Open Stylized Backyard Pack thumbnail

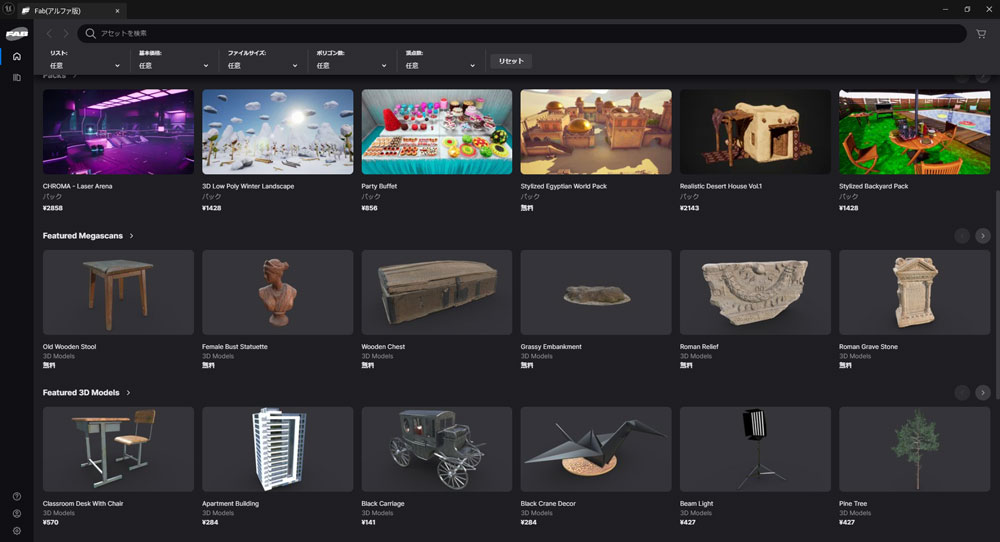coord(915,132)
